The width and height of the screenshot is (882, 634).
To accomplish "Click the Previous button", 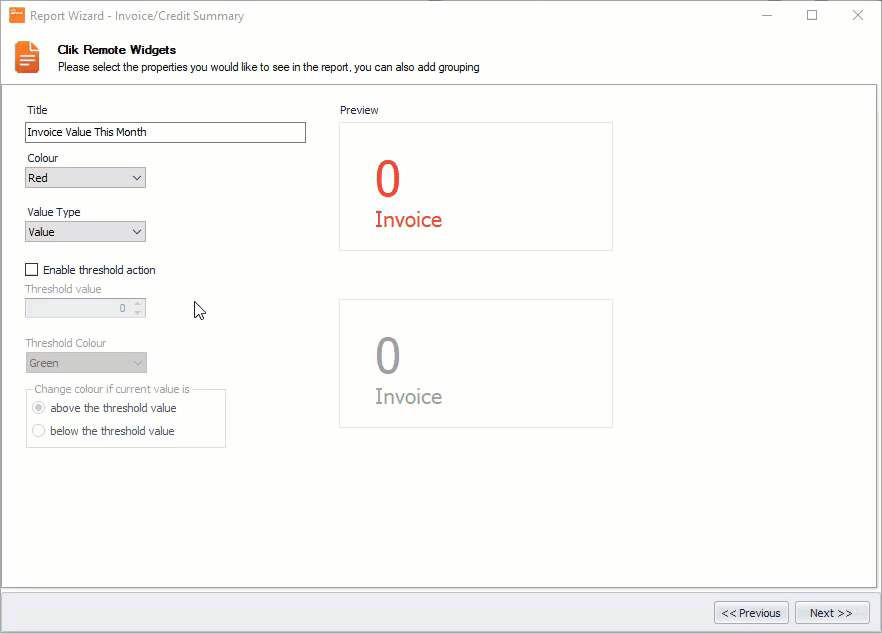I will [751, 612].
